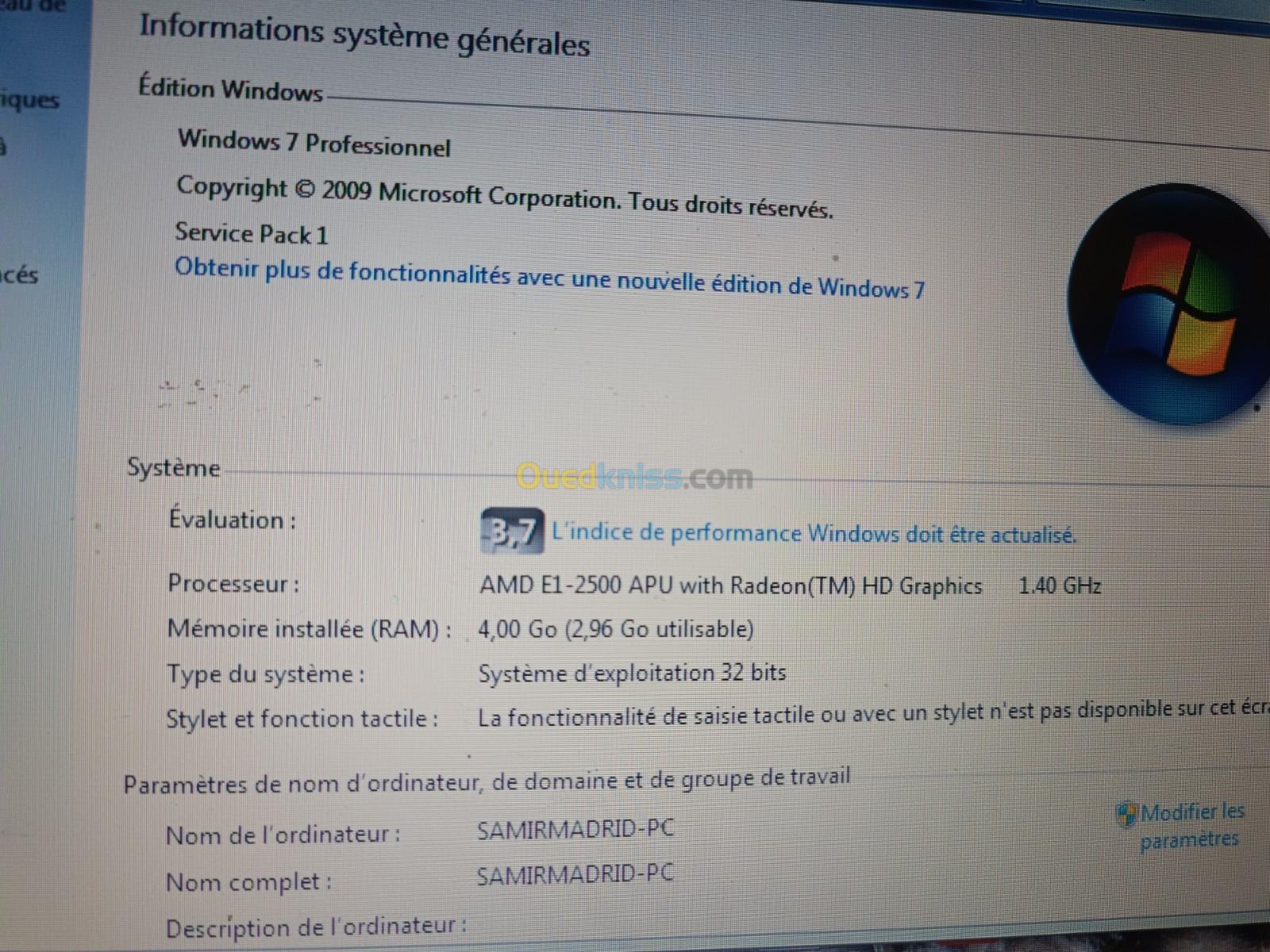
Task: Click the 'Évaluation :' label
Action: pyautogui.click(x=232, y=520)
